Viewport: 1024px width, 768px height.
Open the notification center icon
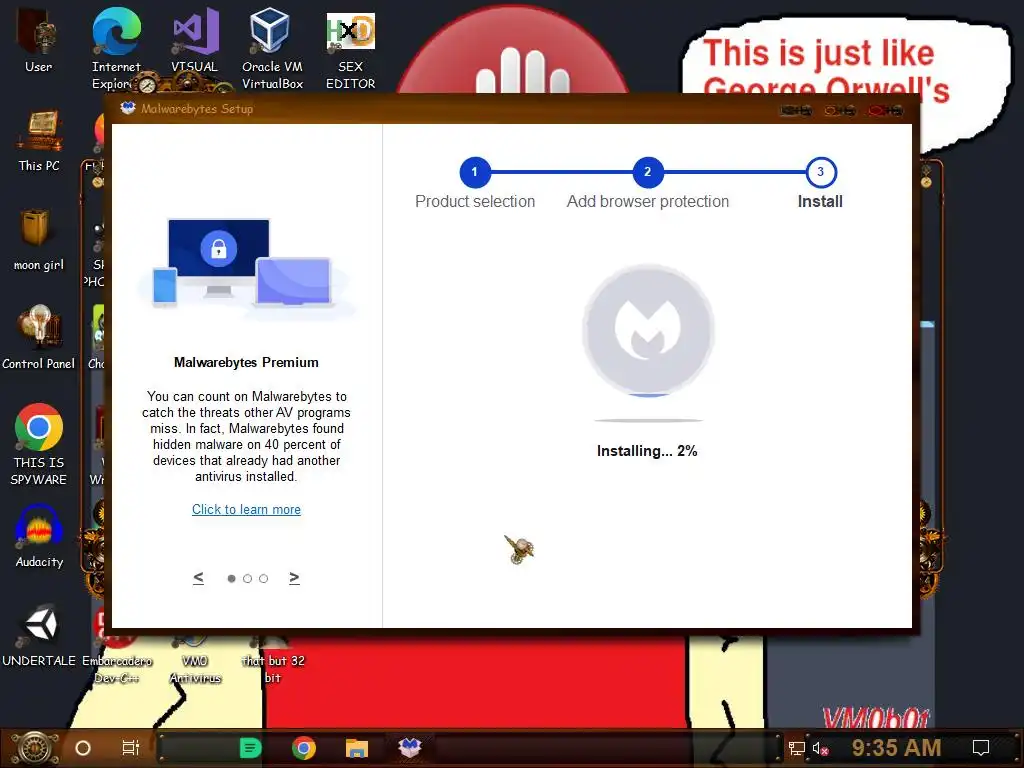coord(981,748)
